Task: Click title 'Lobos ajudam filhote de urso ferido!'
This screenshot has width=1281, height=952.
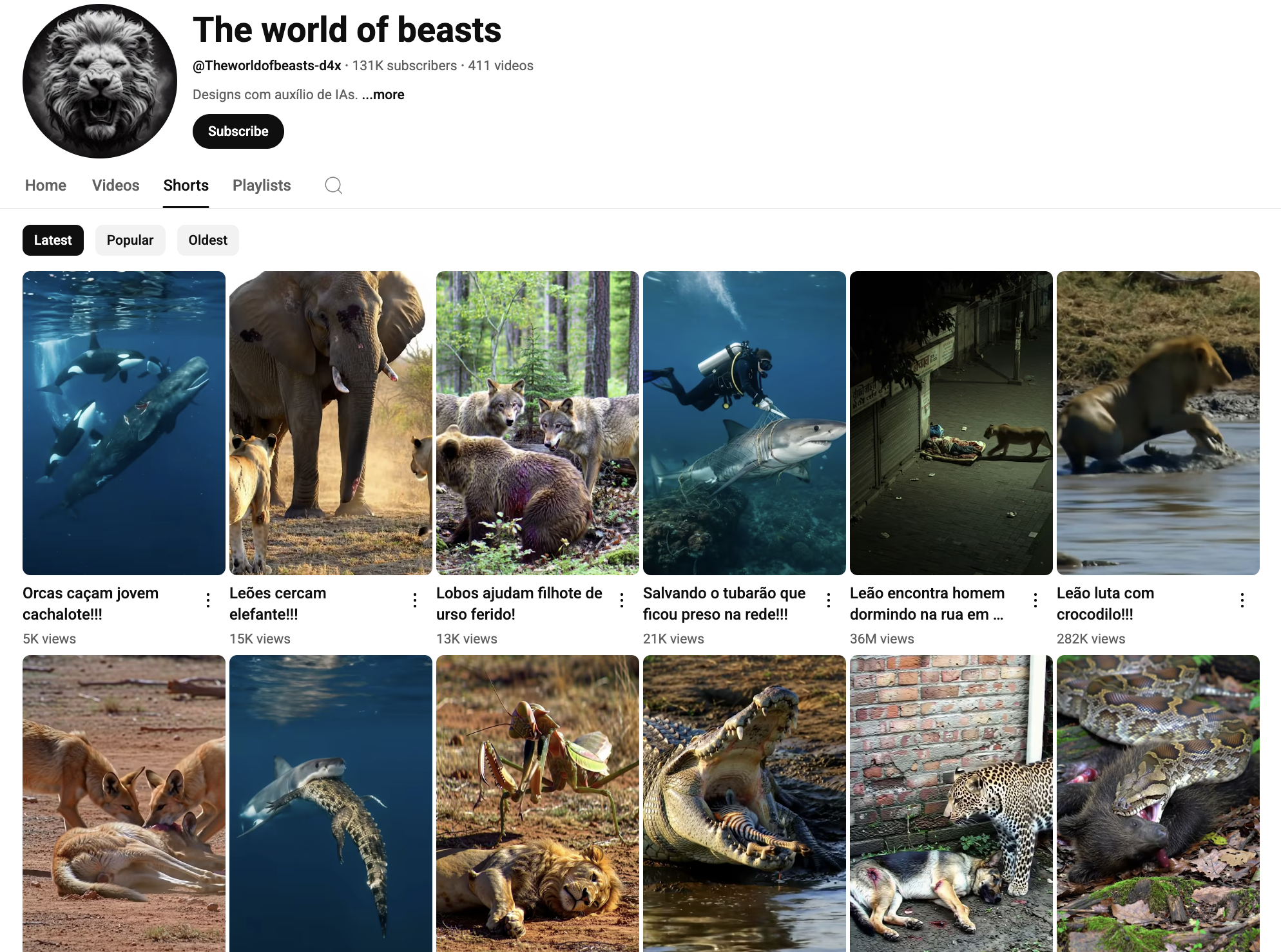Action: click(x=519, y=604)
